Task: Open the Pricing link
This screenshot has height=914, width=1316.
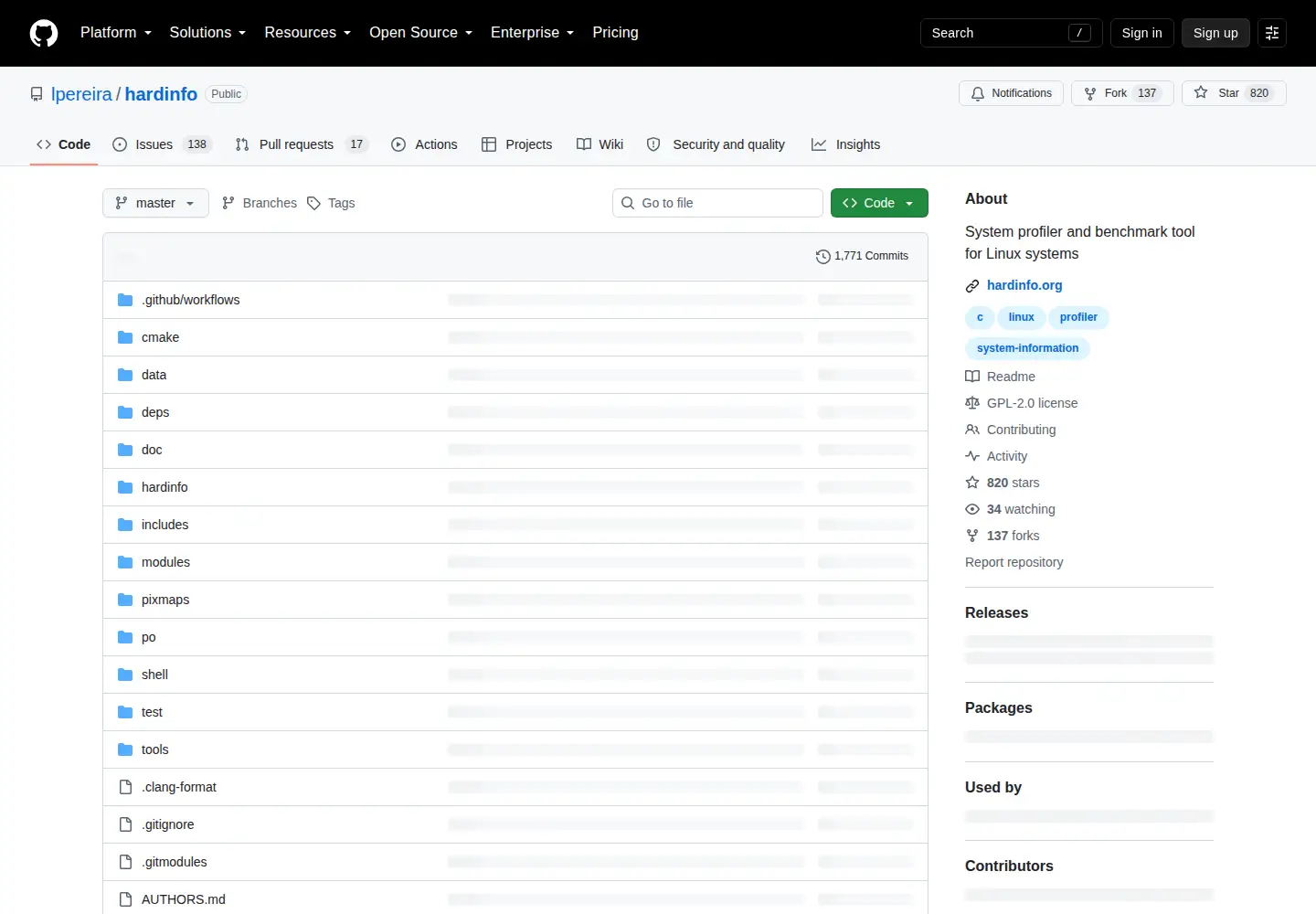Action: 615,33
